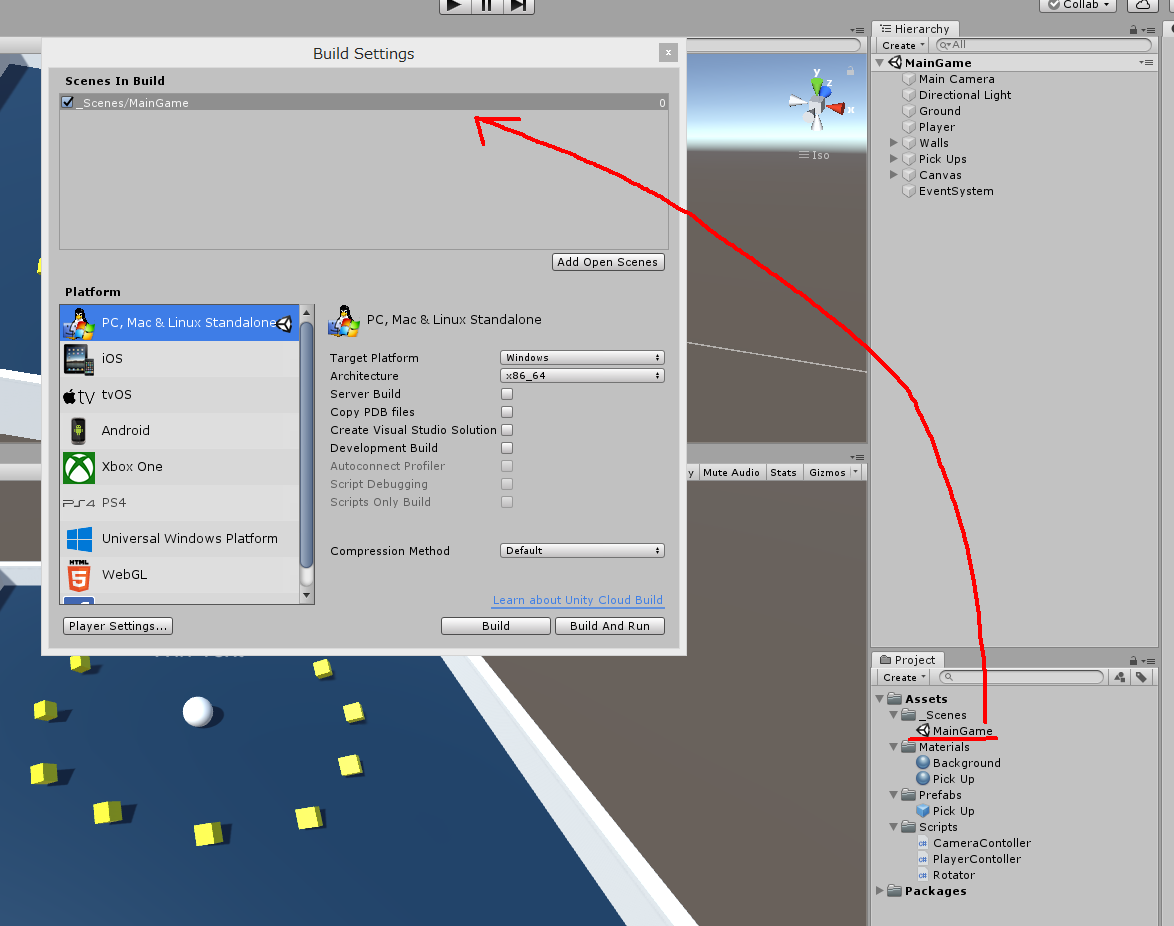Collapse the MainGame scene in Hierarchy
This screenshot has width=1174, height=926.
pos(880,63)
